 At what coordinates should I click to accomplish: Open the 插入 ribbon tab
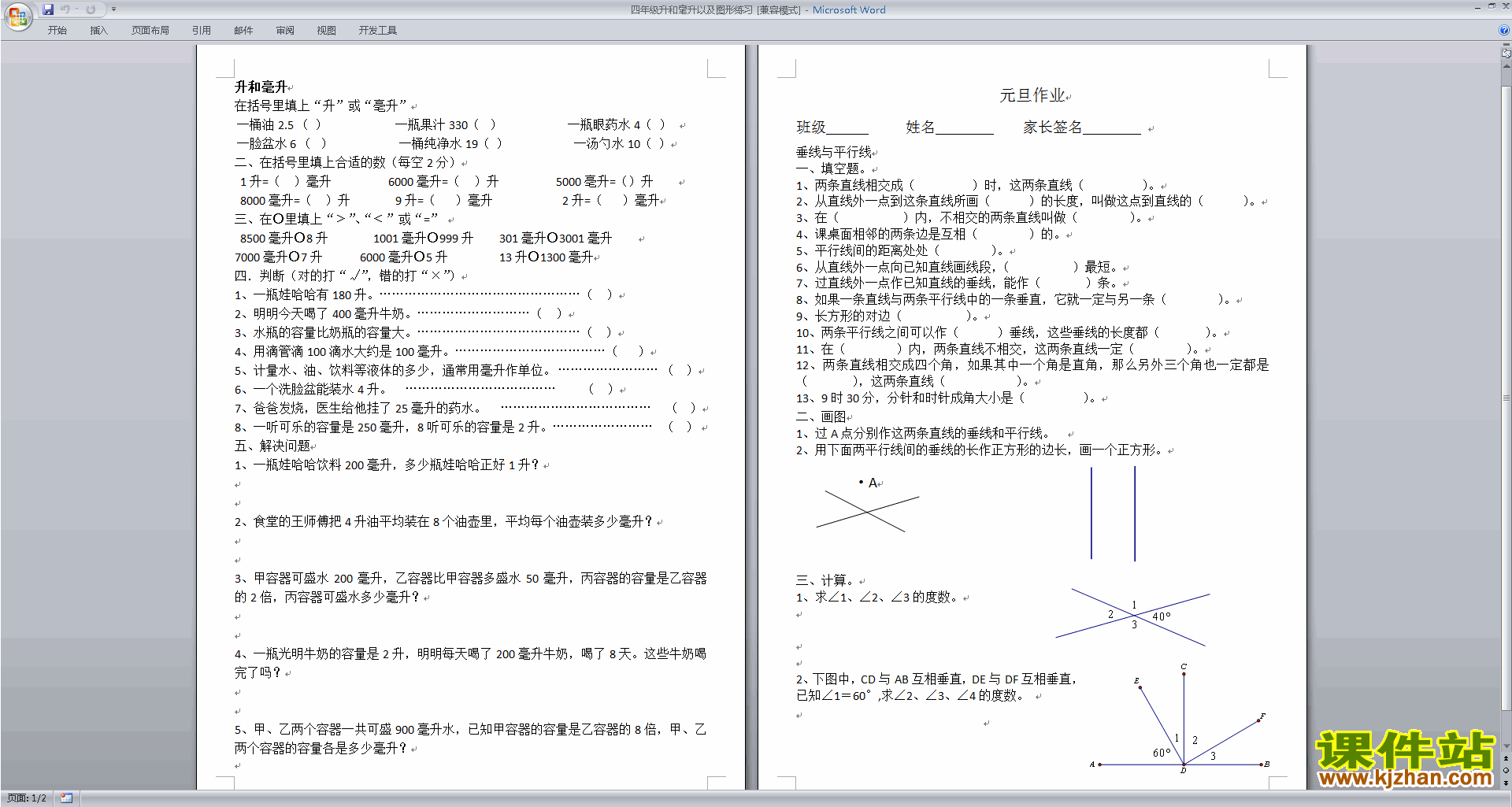pyautogui.click(x=98, y=31)
